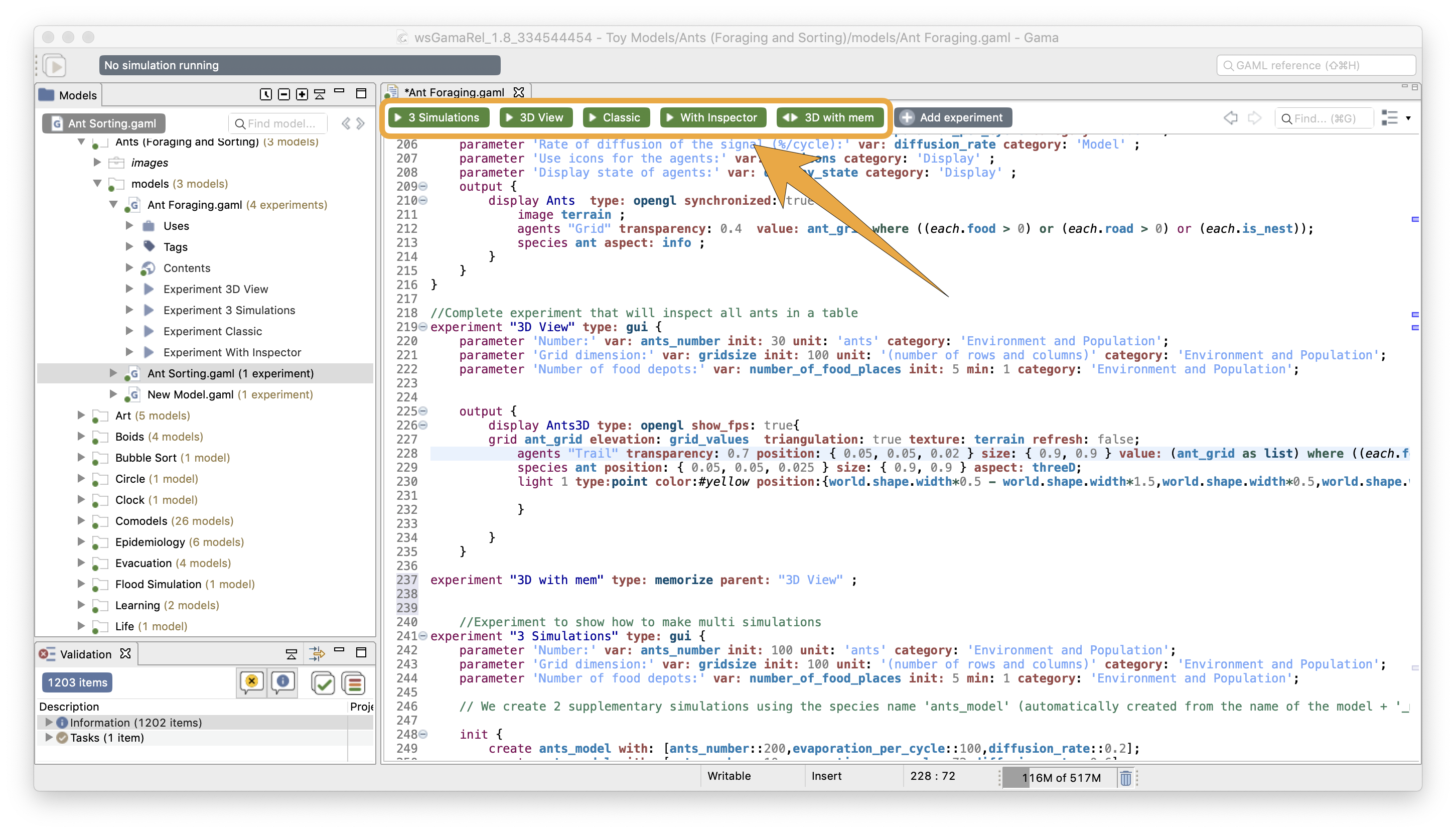
Task: Minimize the Validation panel
Action: (x=339, y=650)
